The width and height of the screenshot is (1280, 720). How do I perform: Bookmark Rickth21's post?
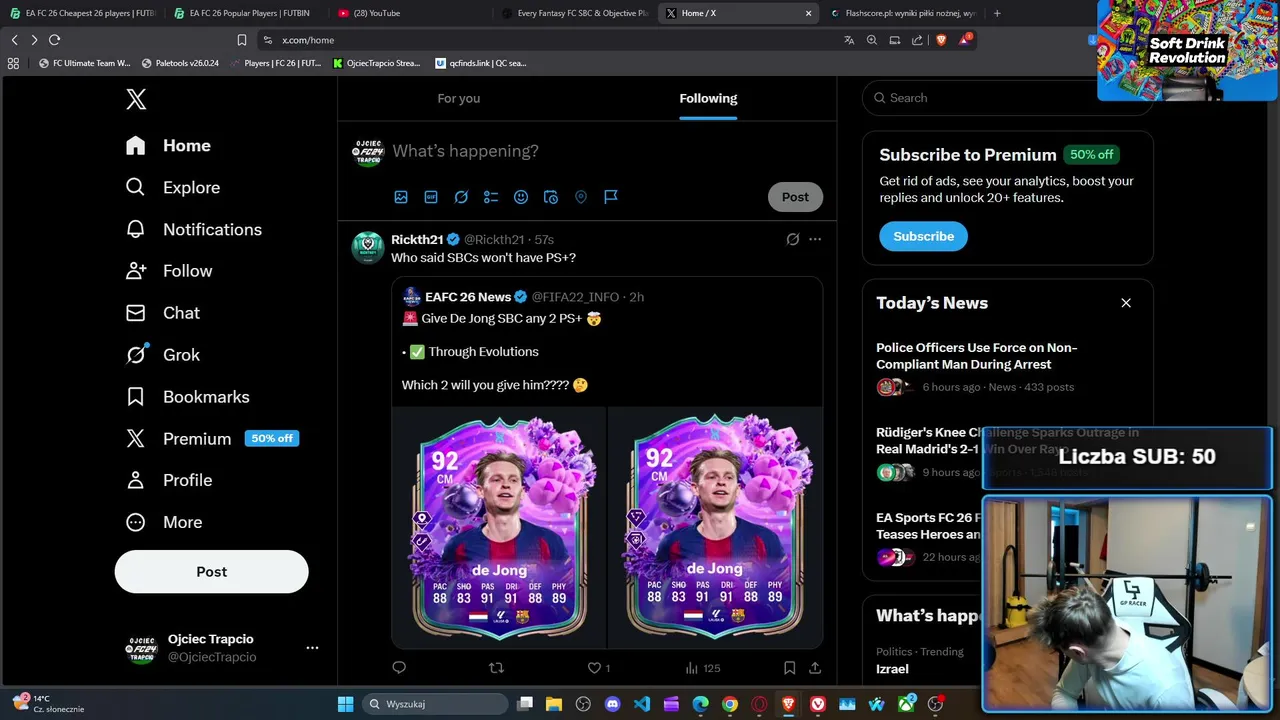789,668
